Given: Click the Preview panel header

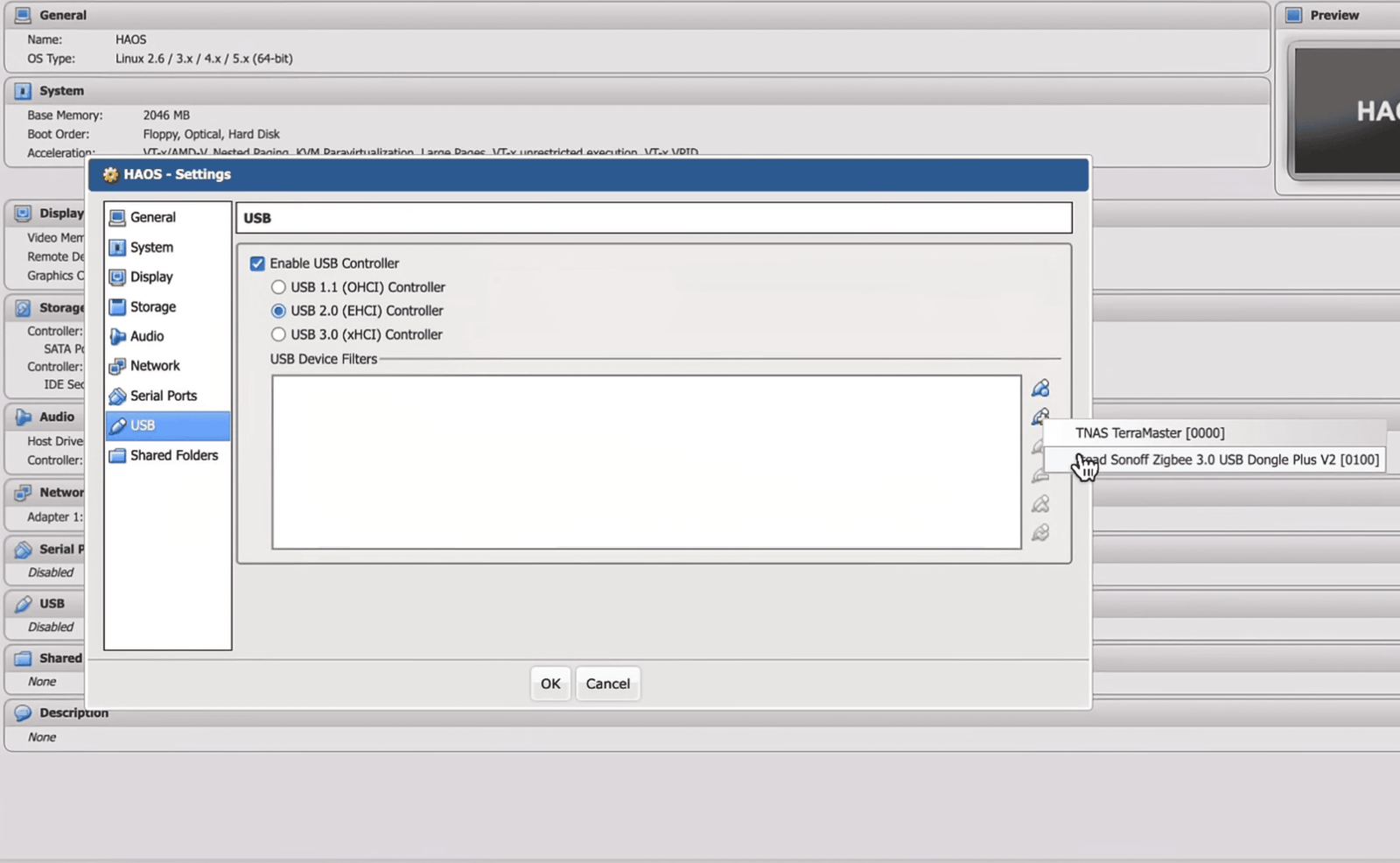Looking at the screenshot, I should point(1339,15).
